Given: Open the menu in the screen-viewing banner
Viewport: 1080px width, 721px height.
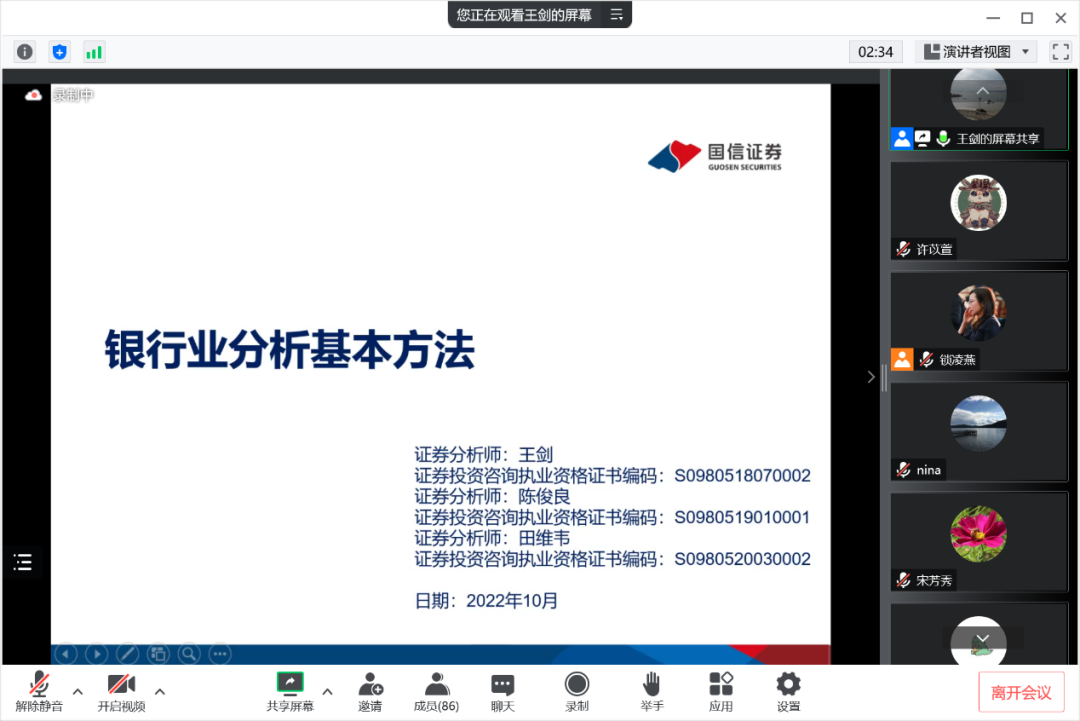Looking at the screenshot, I should (x=617, y=15).
